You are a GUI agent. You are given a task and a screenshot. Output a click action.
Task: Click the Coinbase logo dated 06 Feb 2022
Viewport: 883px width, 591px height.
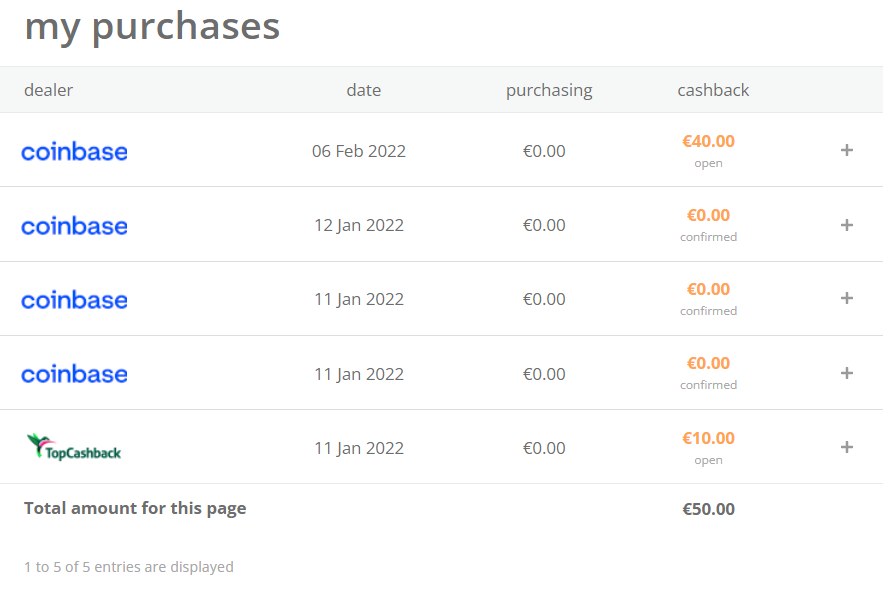pyautogui.click(x=74, y=152)
